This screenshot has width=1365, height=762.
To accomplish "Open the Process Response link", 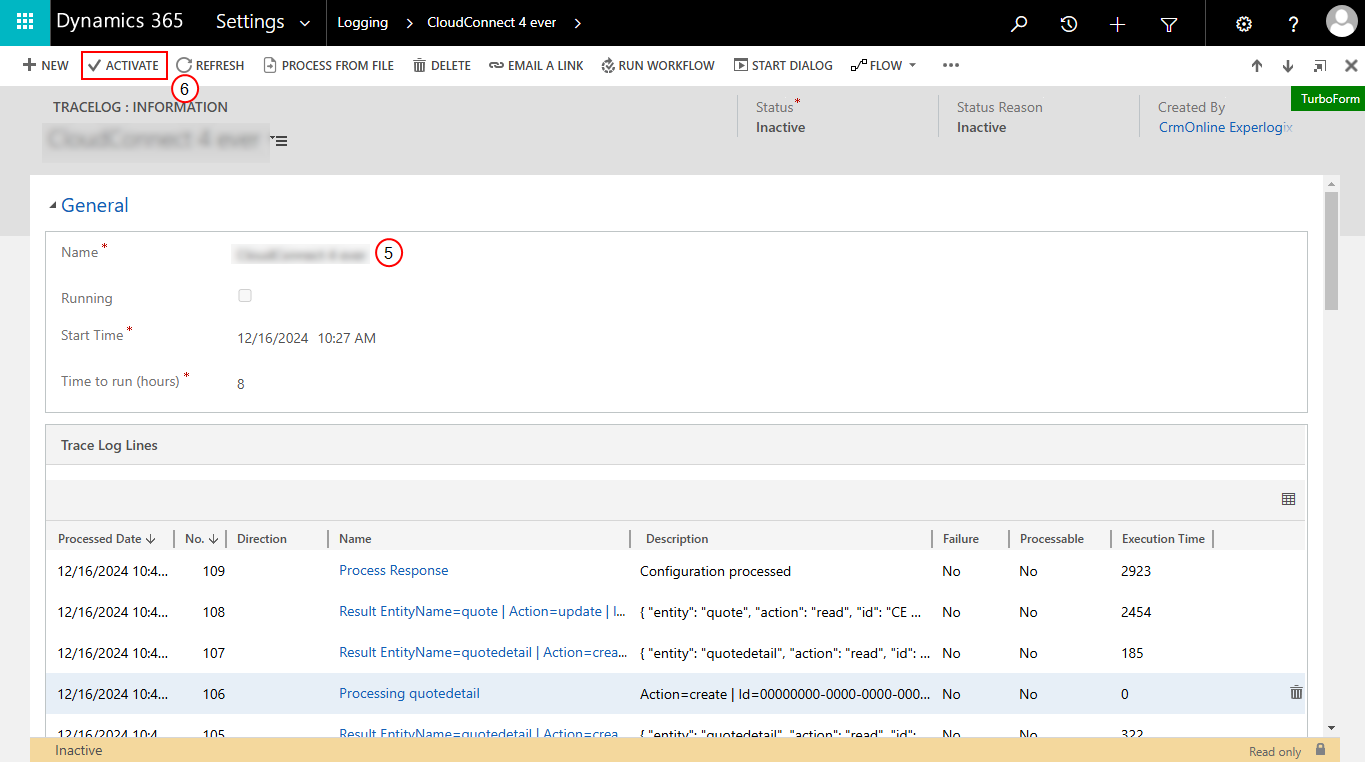I will pos(393,570).
